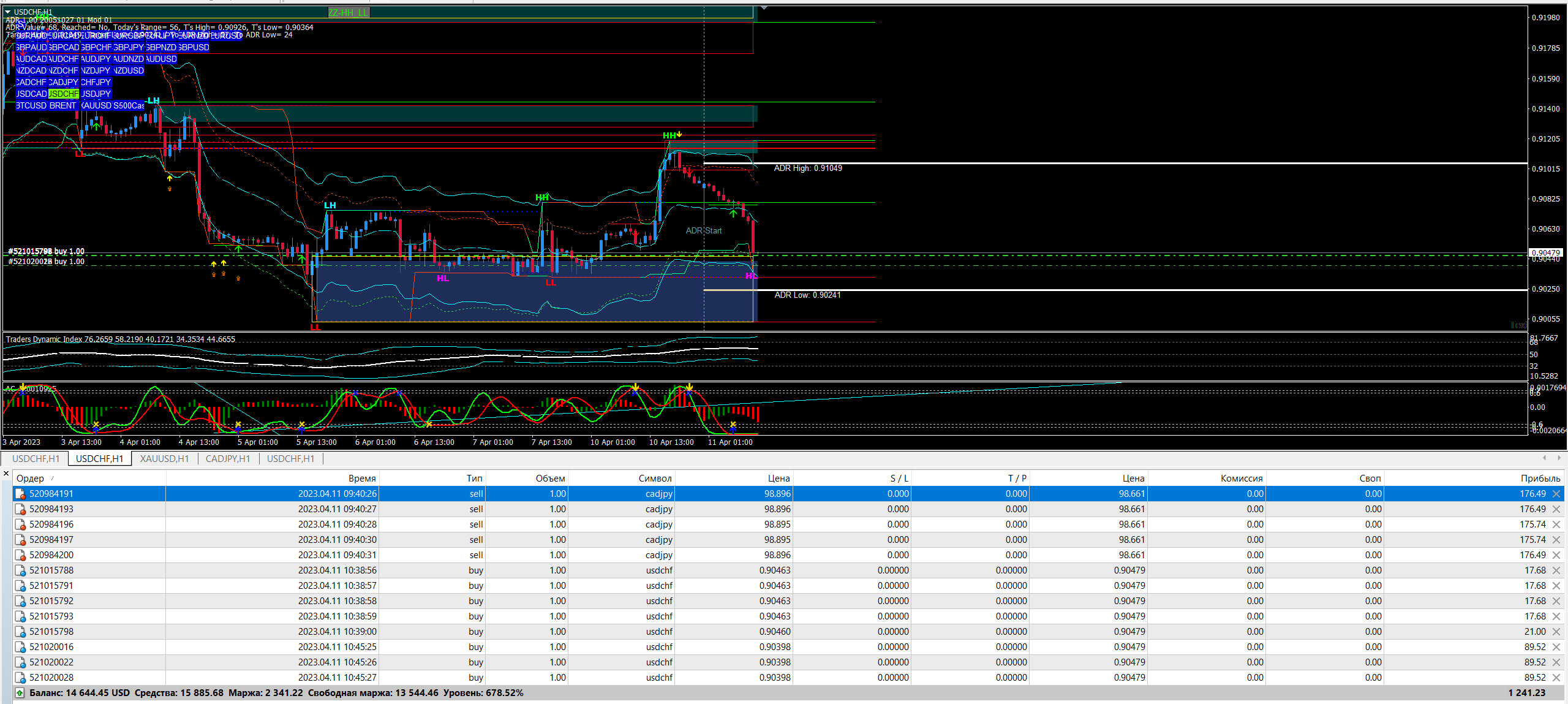Close usdchf buy order 521015793
1568x704 pixels.
[1556, 616]
